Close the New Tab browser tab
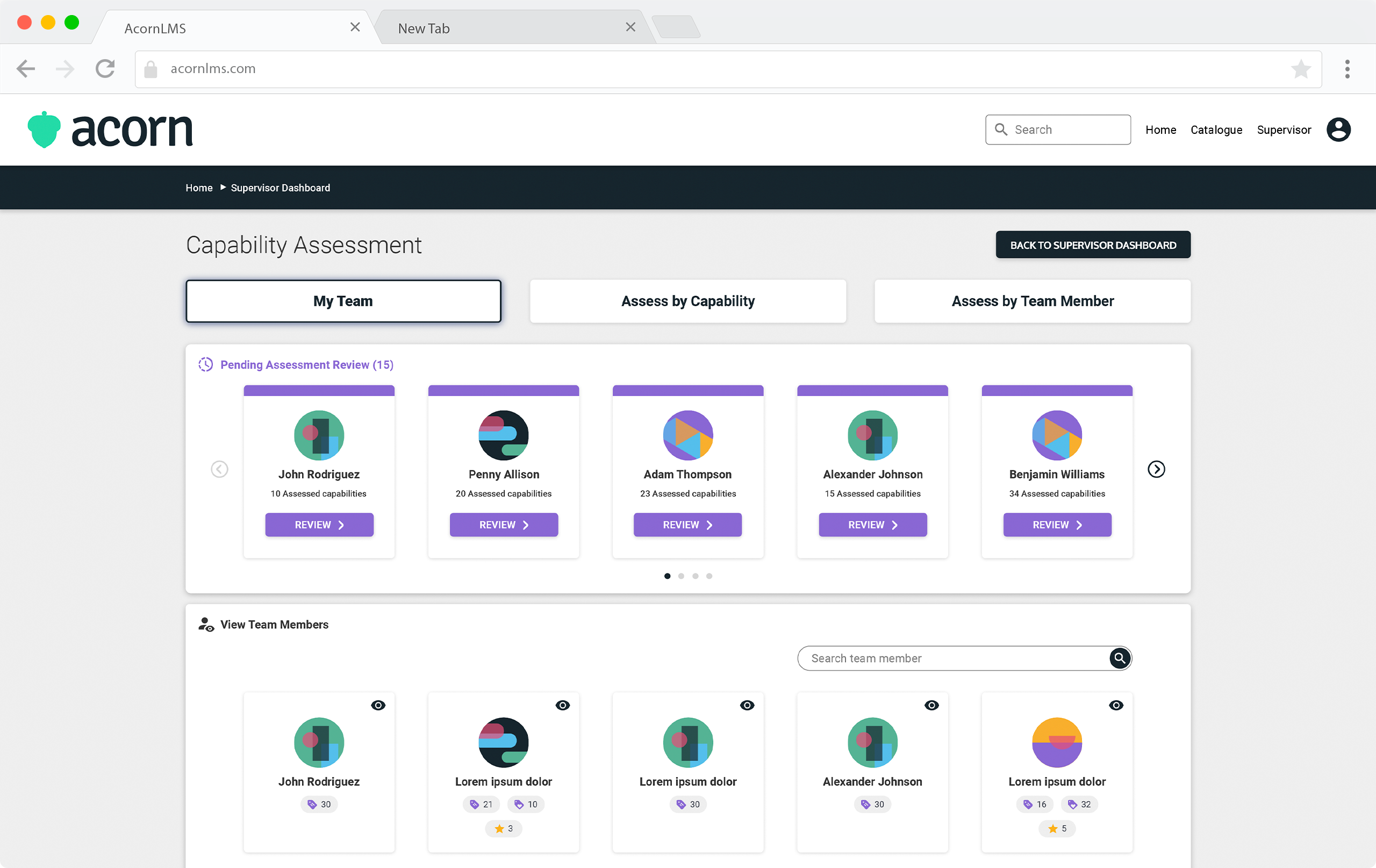 [x=630, y=27]
